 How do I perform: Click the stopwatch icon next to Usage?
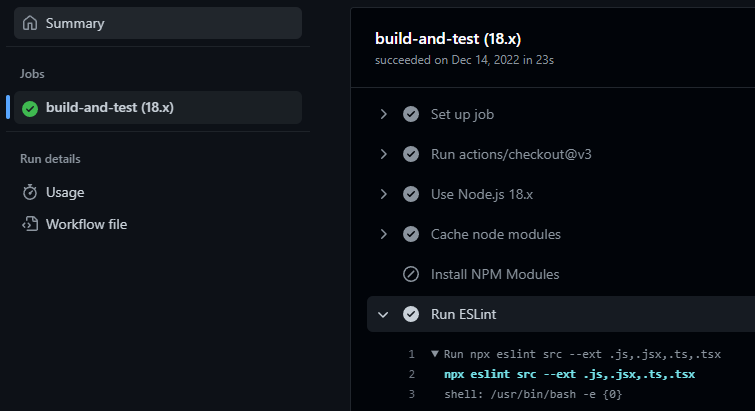click(x=30, y=193)
